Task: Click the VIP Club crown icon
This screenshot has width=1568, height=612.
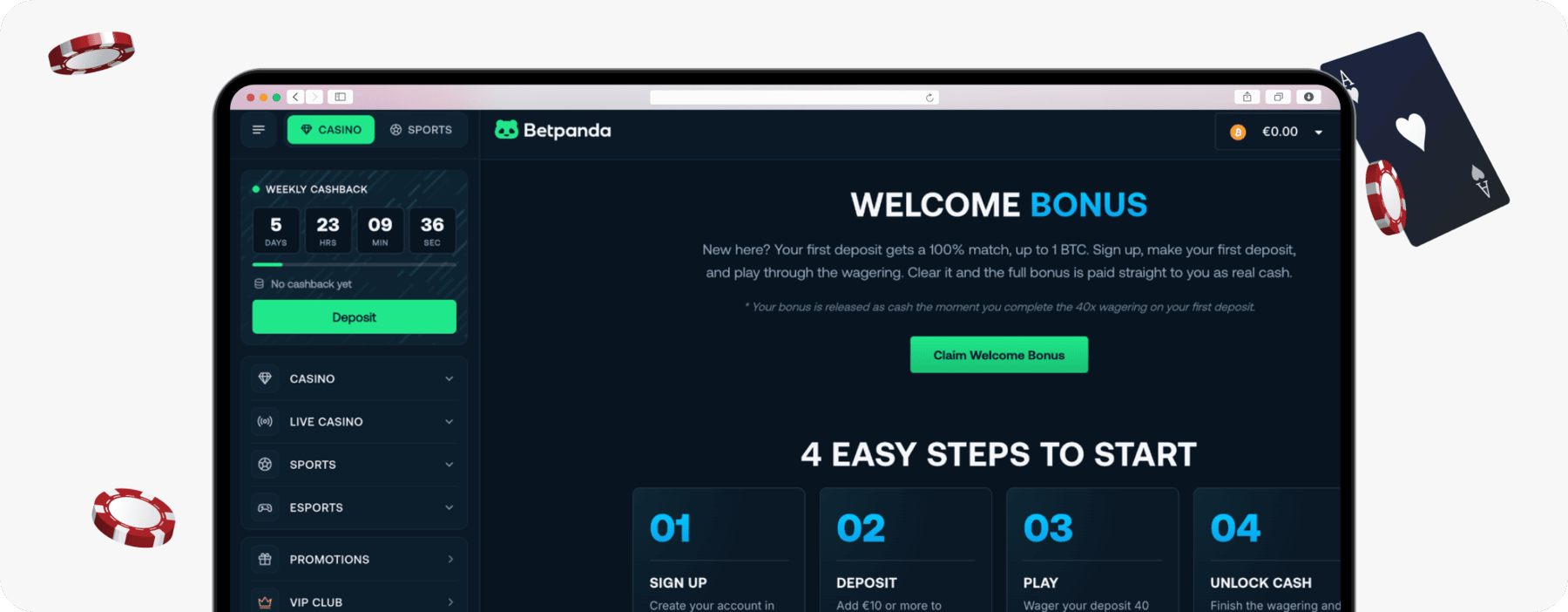Action: [x=265, y=602]
